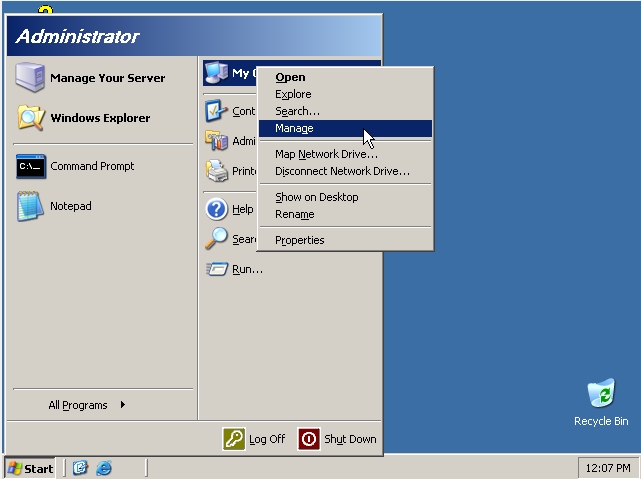This screenshot has width=641, height=479.
Task: Click the Recycle Bin text label
Action: [601, 421]
